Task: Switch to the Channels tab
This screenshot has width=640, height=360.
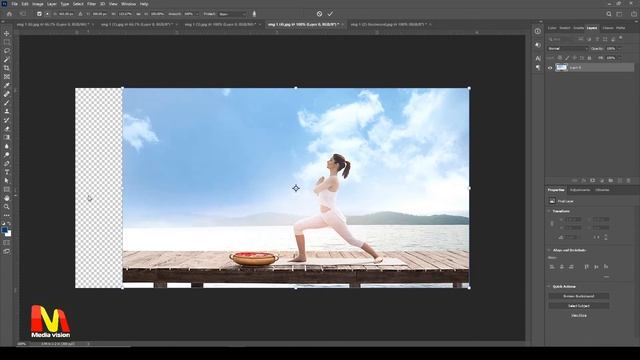Action: pyautogui.click(x=608, y=28)
